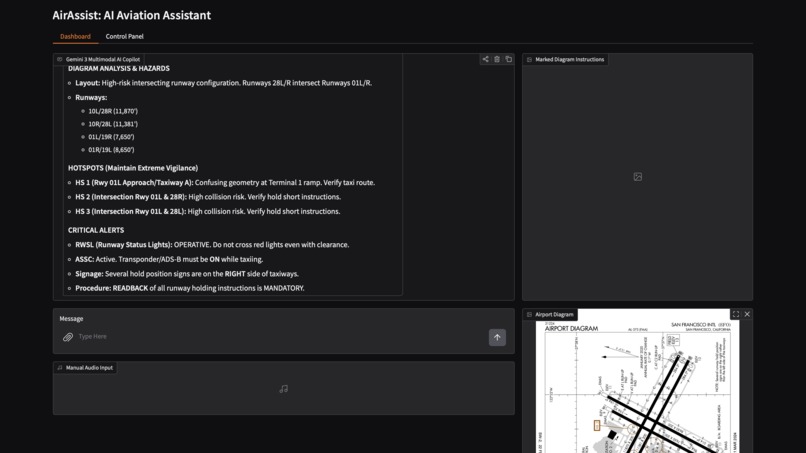The image size is (806, 453).
Task: Select the DIAGRAM ANALYSIS & HAZARDS heading
Action: pyautogui.click(x=119, y=68)
